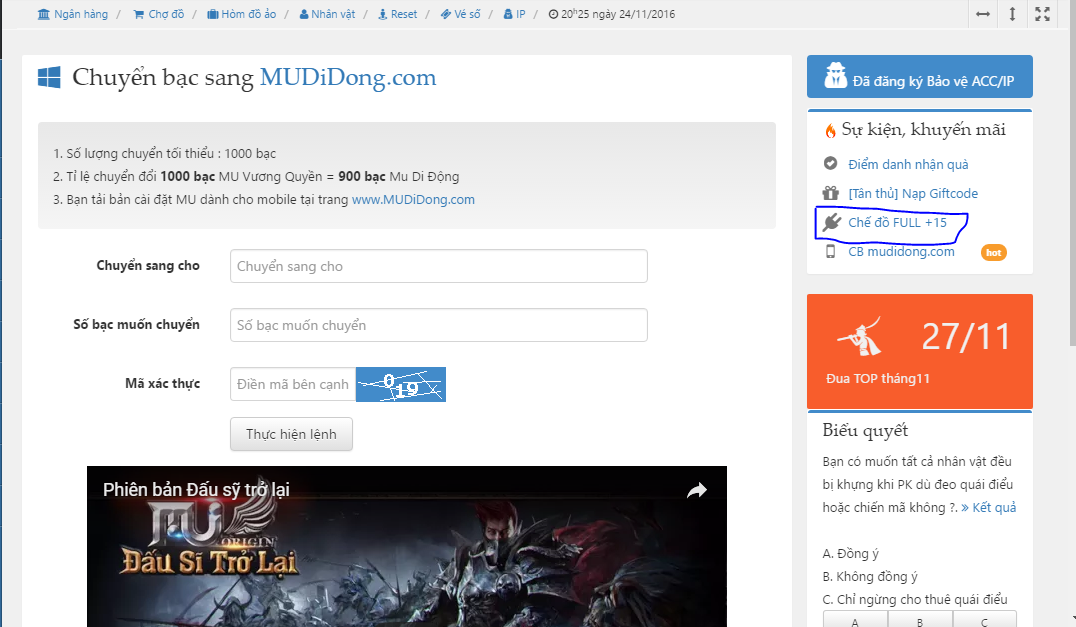Open the www.MUDiDong.com download link
The width and height of the screenshot is (1076, 627).
[413, 200]
